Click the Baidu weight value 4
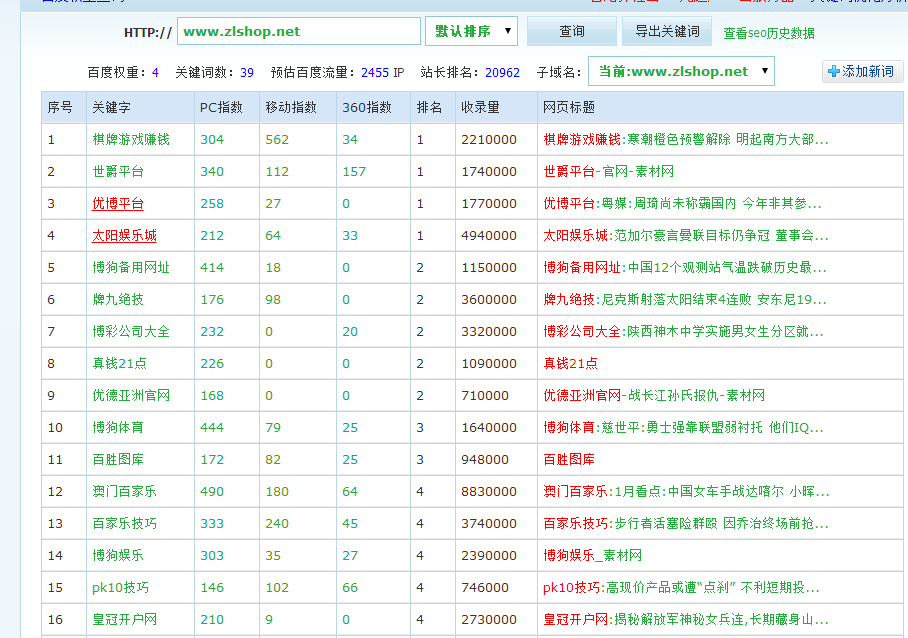908x638 pixels. coord(155,73)
